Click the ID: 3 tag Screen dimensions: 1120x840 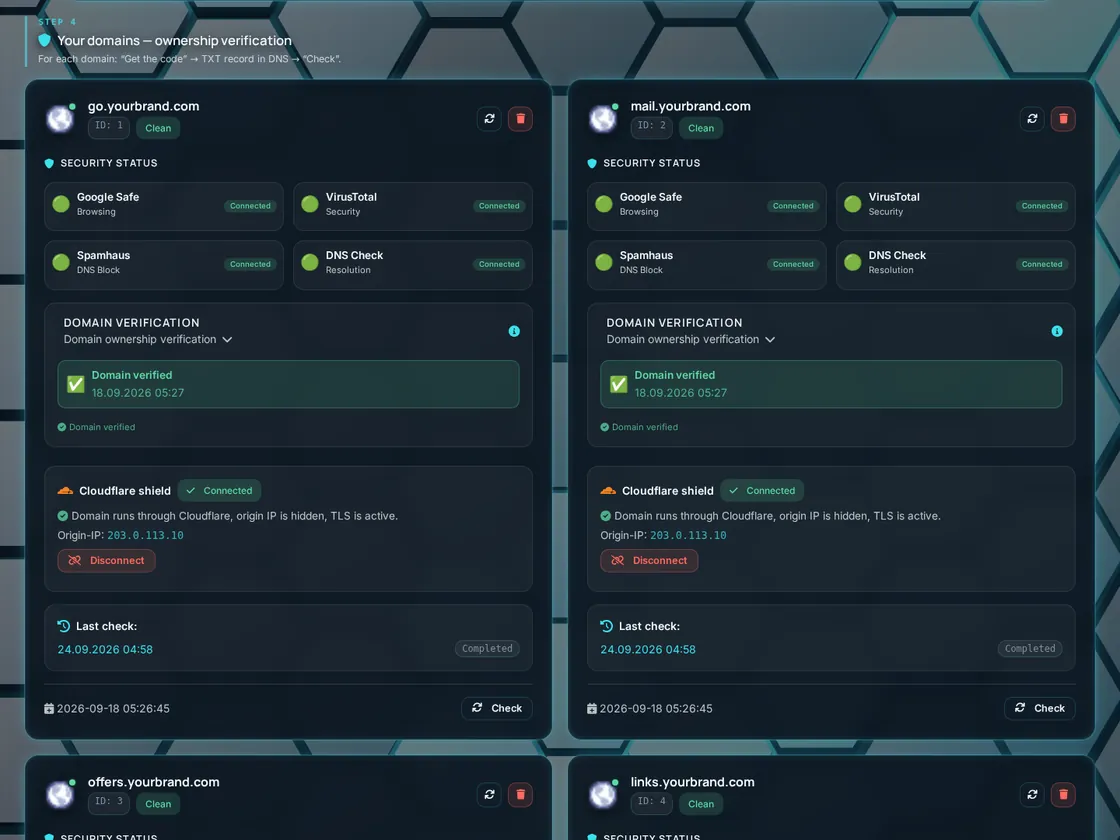click(x=109, y=802)
